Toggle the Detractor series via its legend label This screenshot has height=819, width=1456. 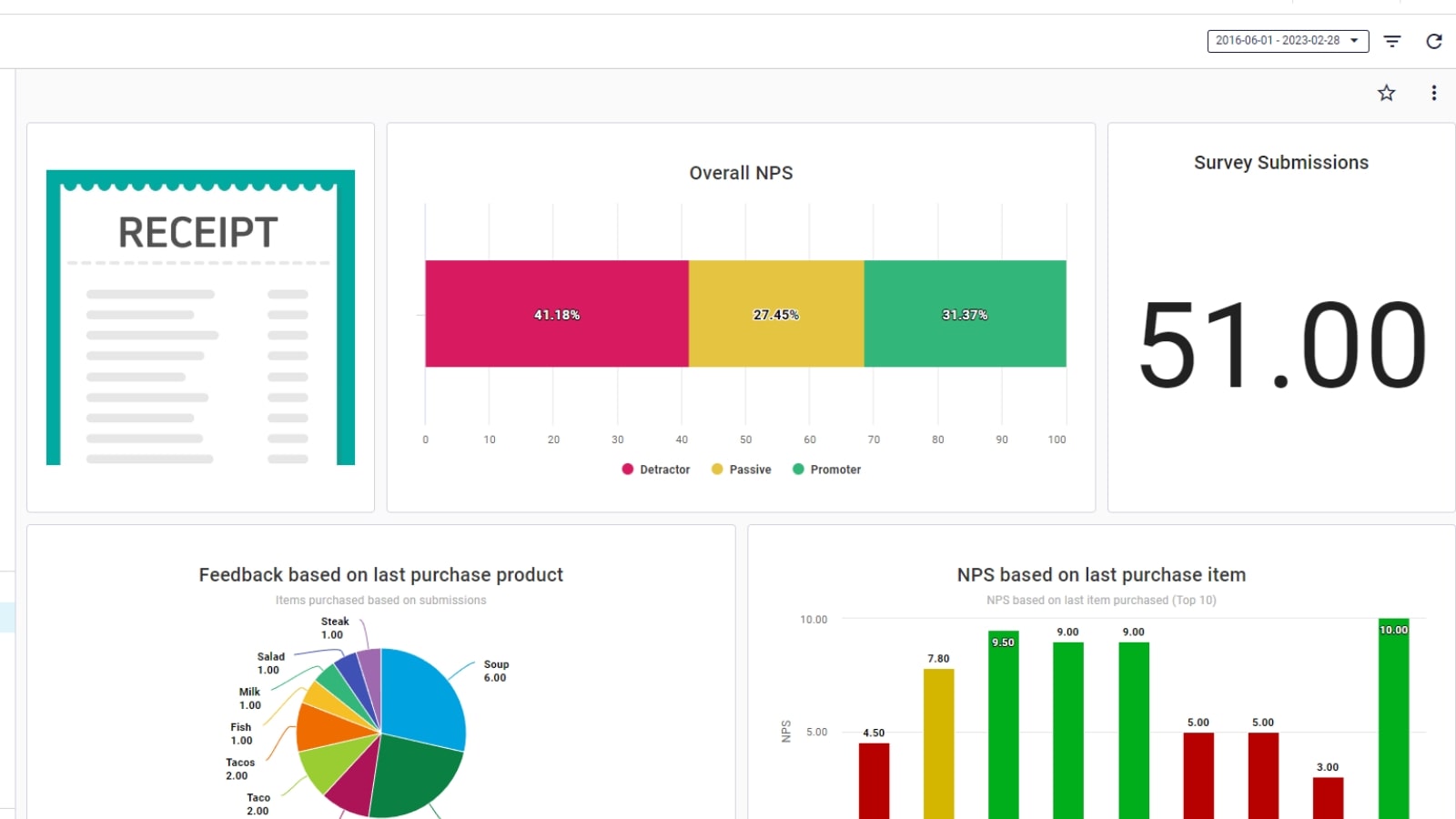664,470
